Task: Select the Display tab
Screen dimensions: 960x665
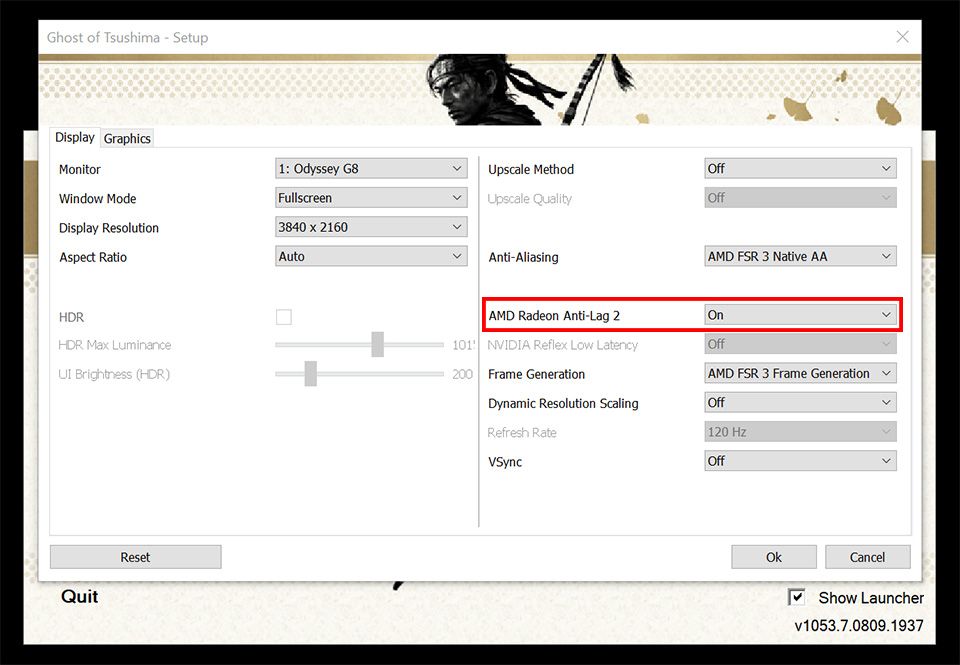Action: 74,138
